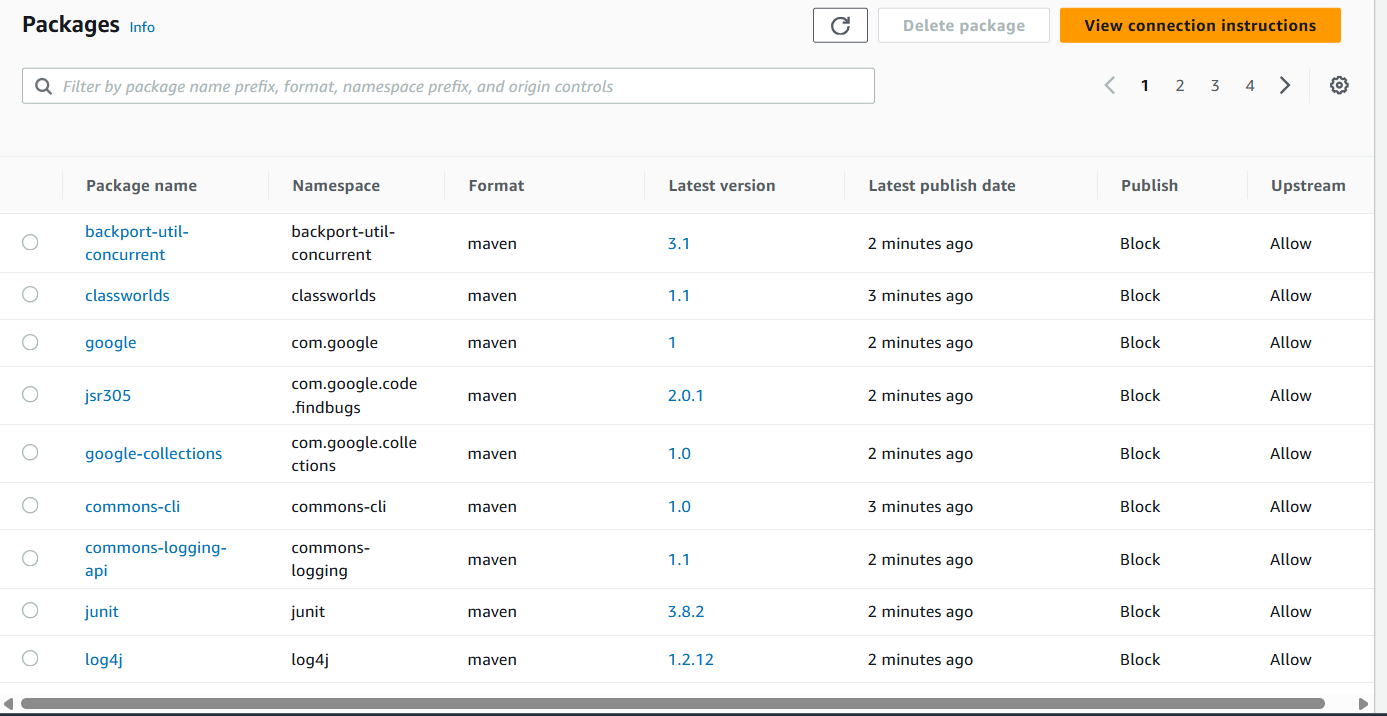Open the log4j package link
Image resolution: width=1387 pixels, height=716 pixels.
tap(103, 660)
